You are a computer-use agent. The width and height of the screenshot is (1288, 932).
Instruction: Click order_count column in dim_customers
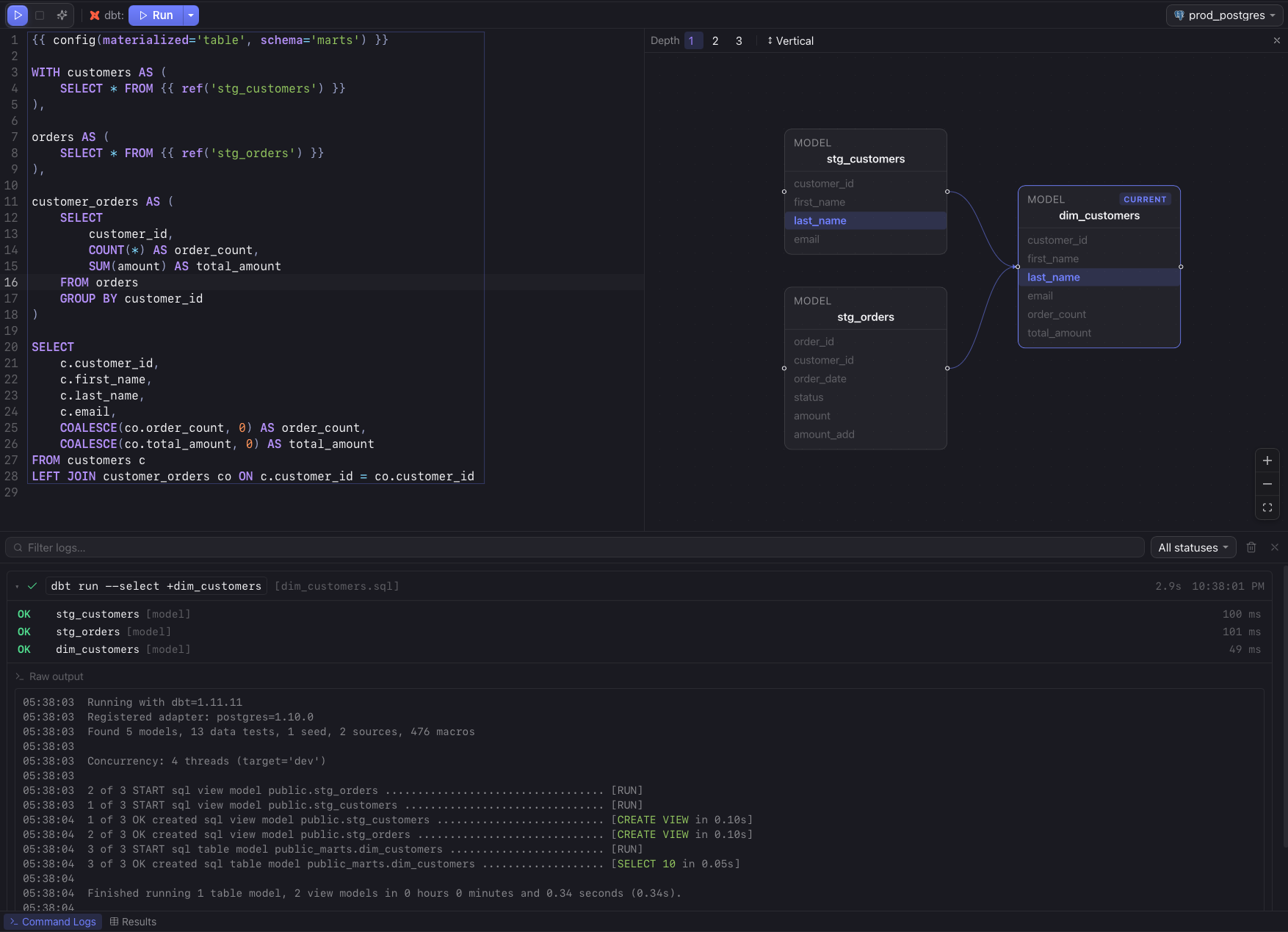pyautogui.click(x=1099, y=314)
